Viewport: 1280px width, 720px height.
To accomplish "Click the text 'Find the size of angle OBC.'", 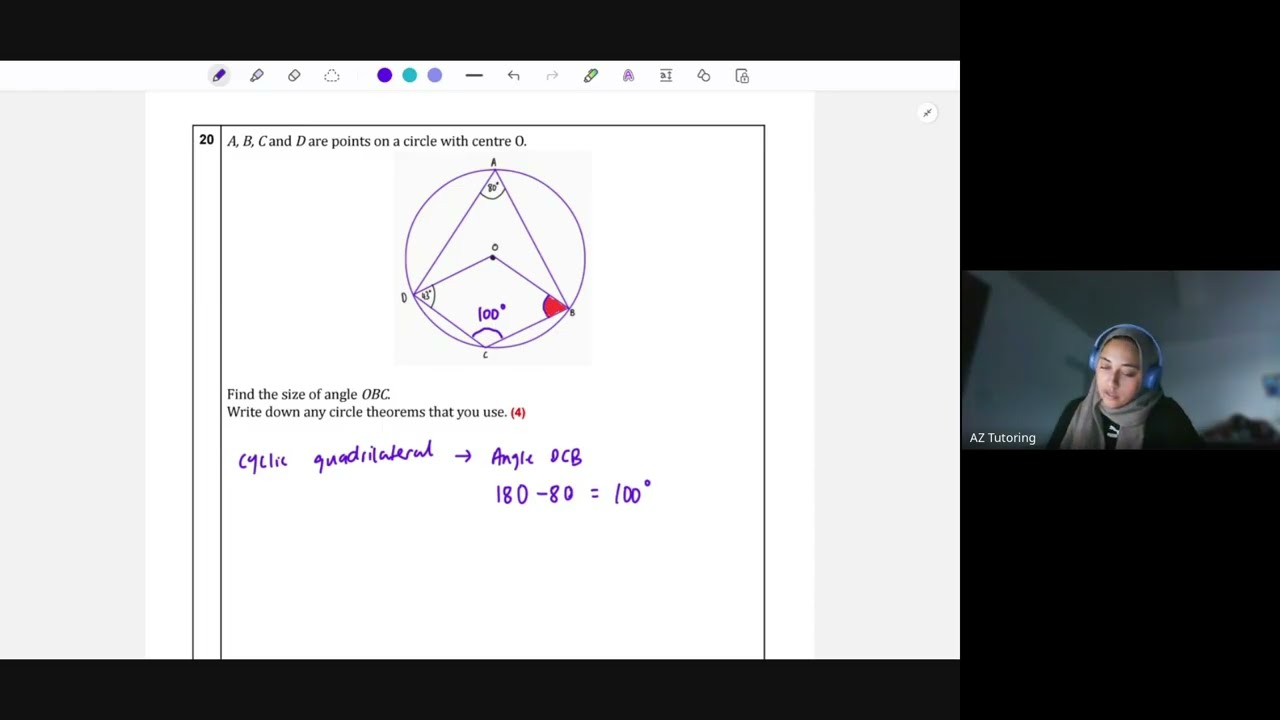I will pyautogui.click(x=308, y=395).
